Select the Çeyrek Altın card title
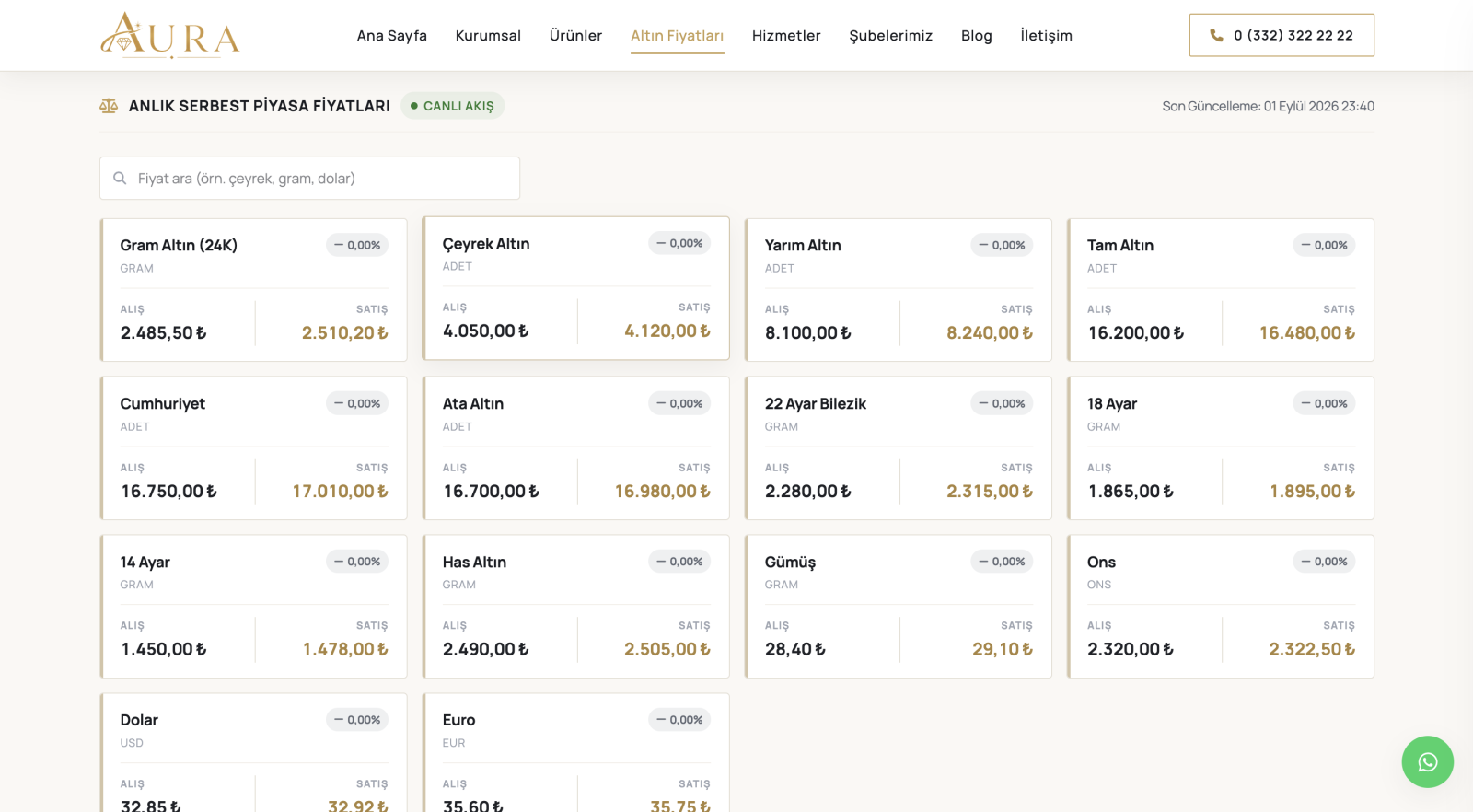The width and height of the screenshot is (1473, 812). coord(486,243)
